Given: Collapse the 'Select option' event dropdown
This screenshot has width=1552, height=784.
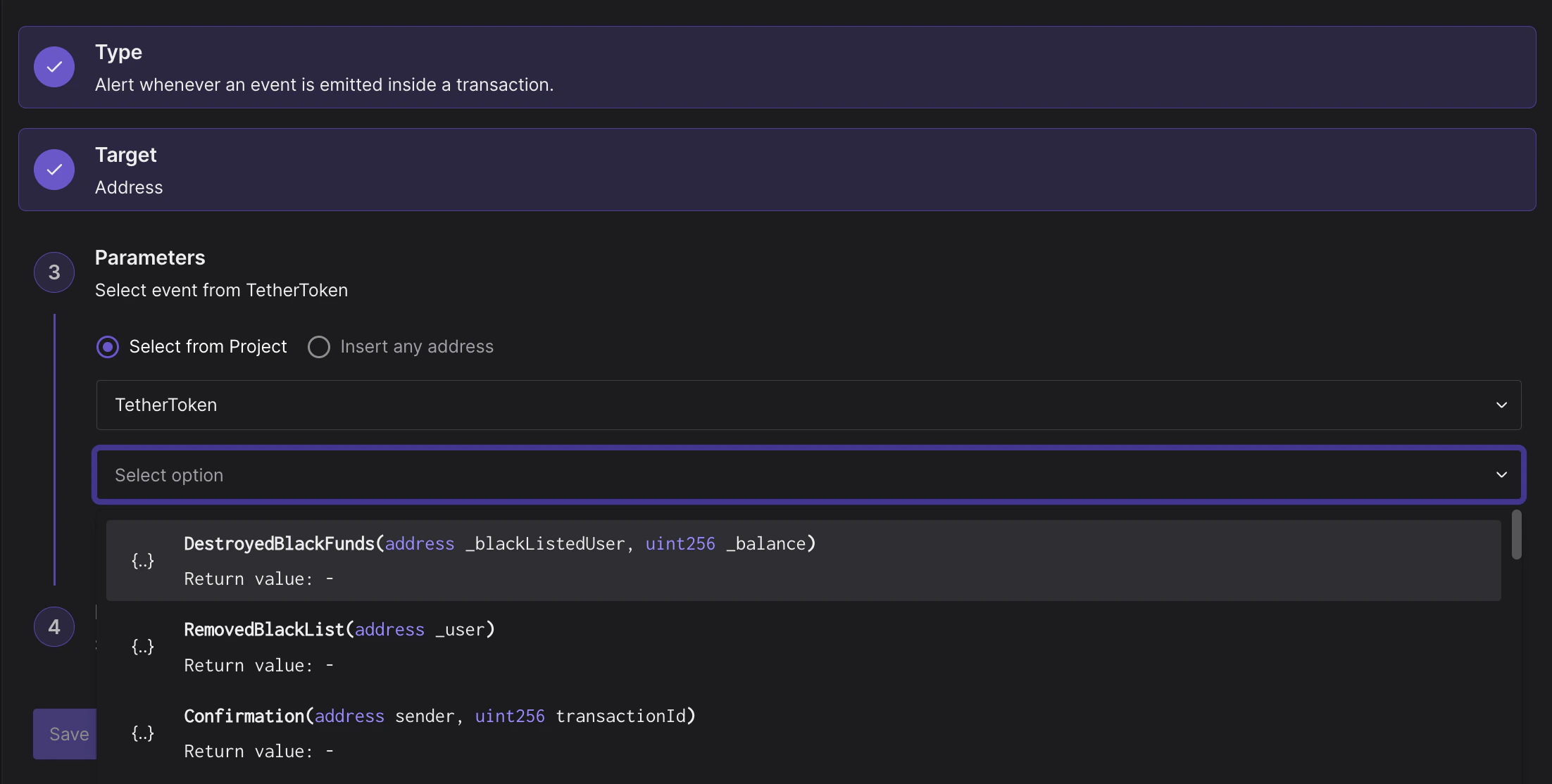Looking at the screenshot, I should coord(808,475).
